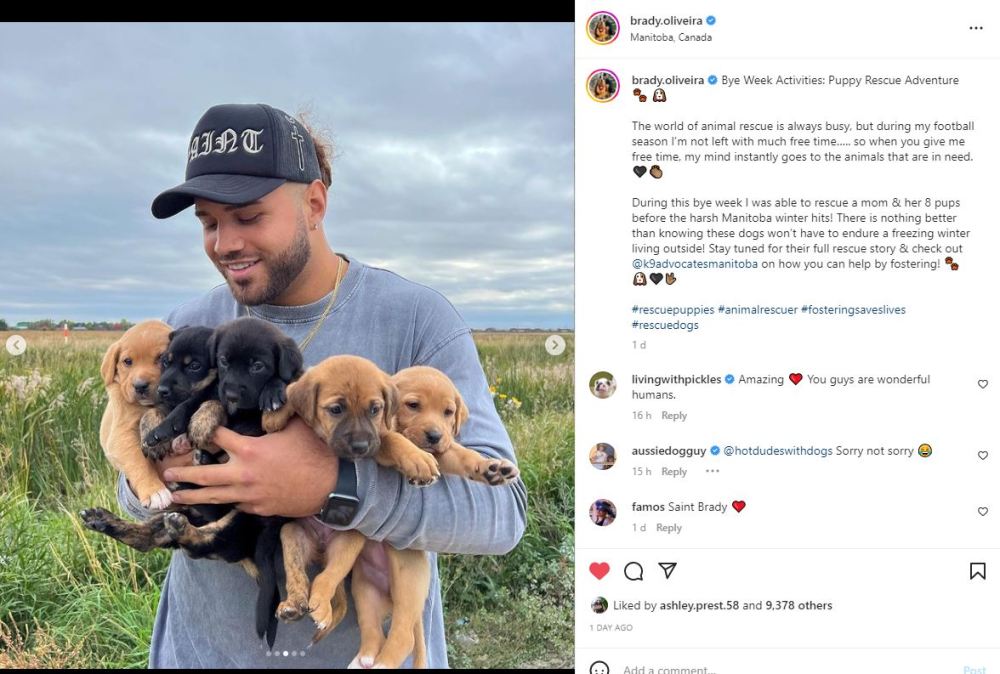This screenshot has width=1000, height=674.
Task: Like the livingwithpickles comment
Action: click(x=982, y=384)
